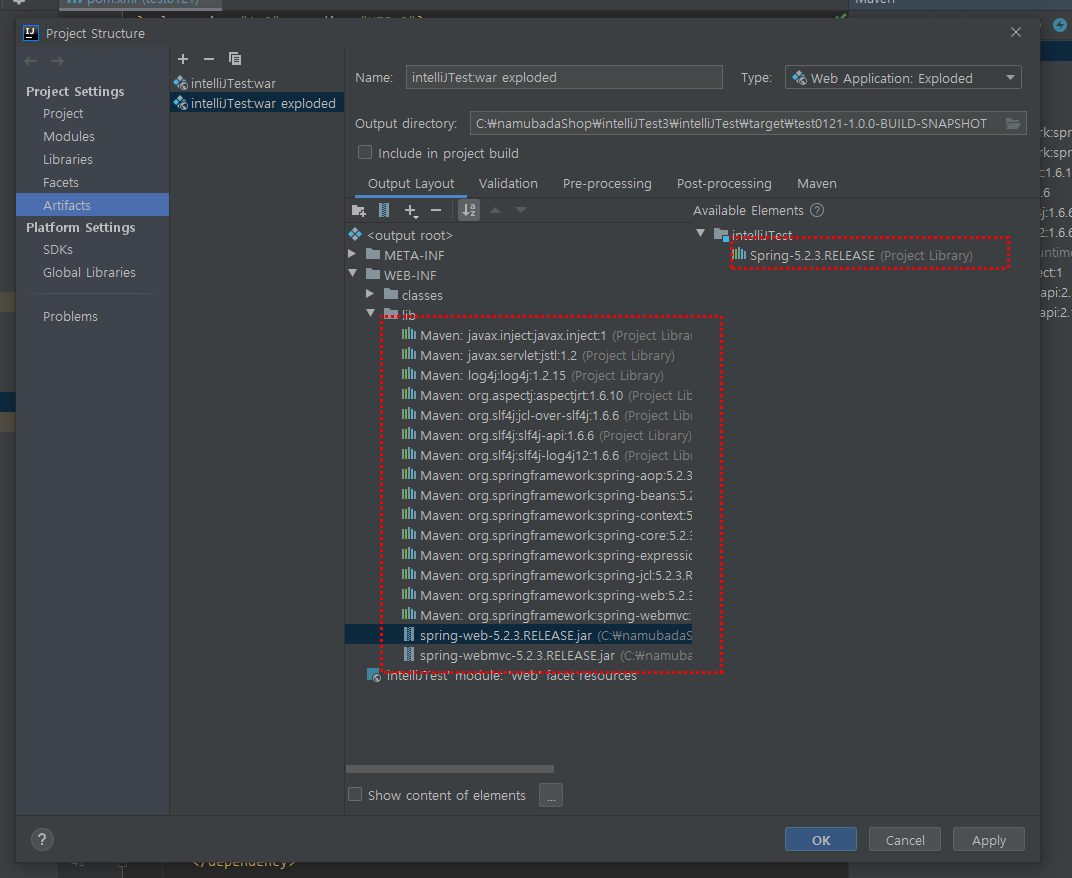Browse for the output directory folder
The image size is (1072, 878).
1013,124
